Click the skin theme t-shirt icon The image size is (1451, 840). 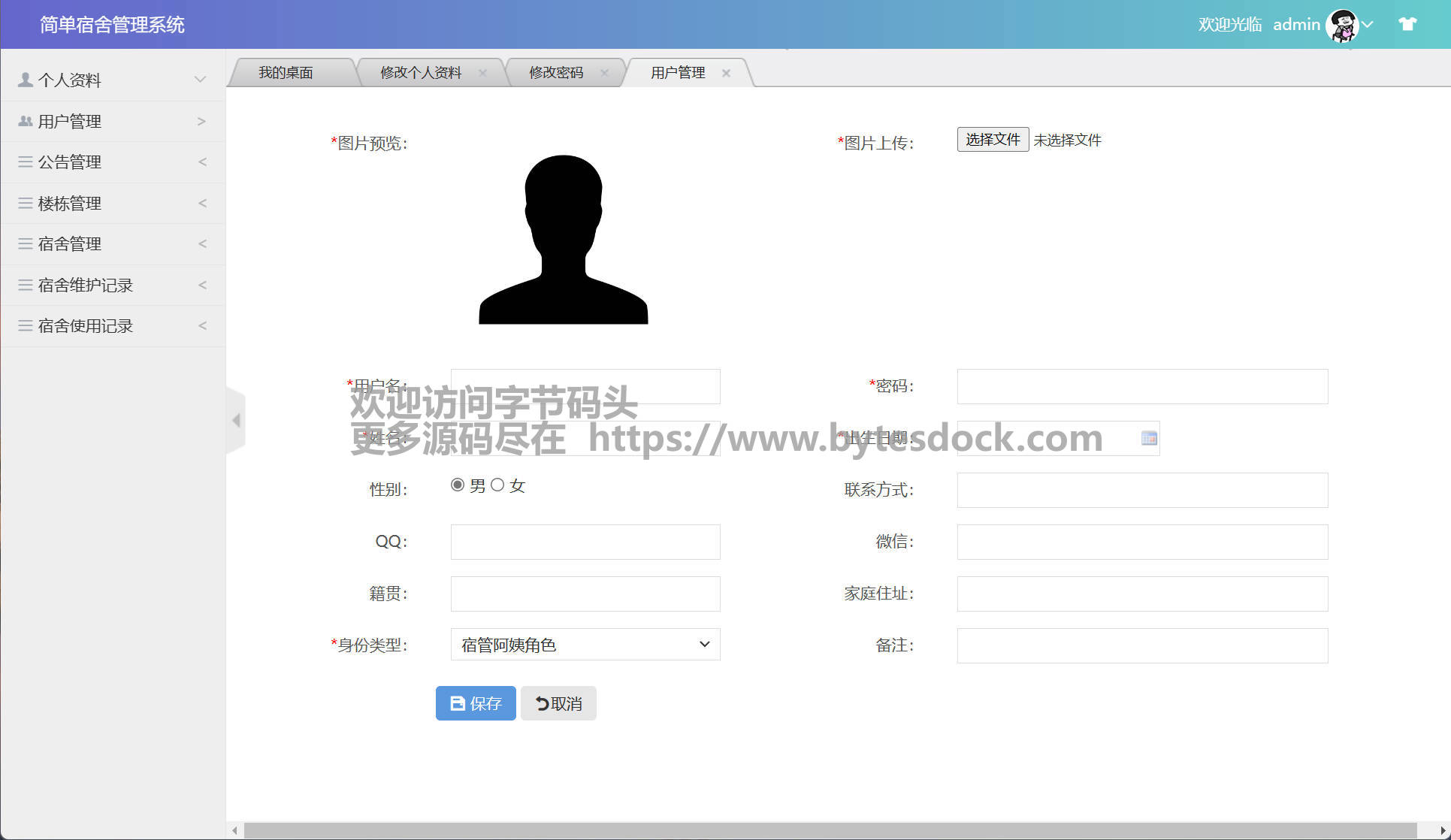(1407, 24)
